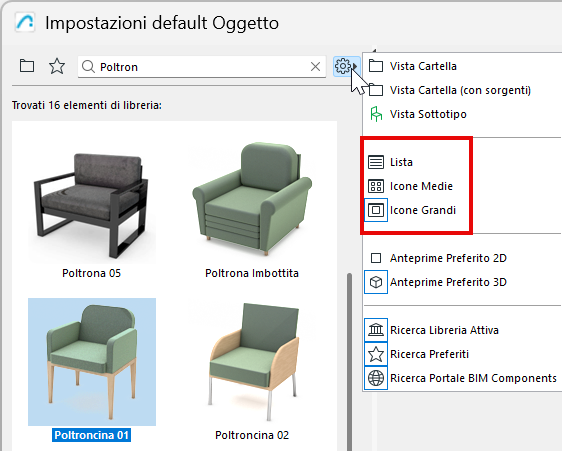Click the empty square icon of Anteprime Preferito 2D
The height and width of the screenshot is (451, 562).
[376, 258]
